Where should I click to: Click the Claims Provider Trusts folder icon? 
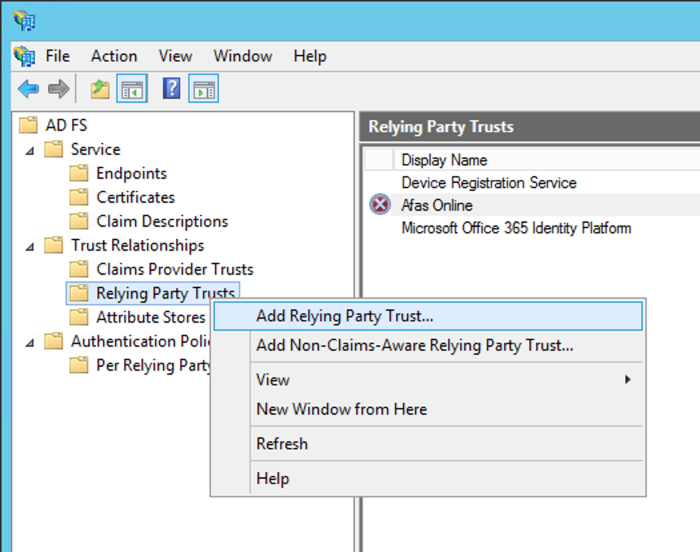pyautogui.click(x=79, y=269)
